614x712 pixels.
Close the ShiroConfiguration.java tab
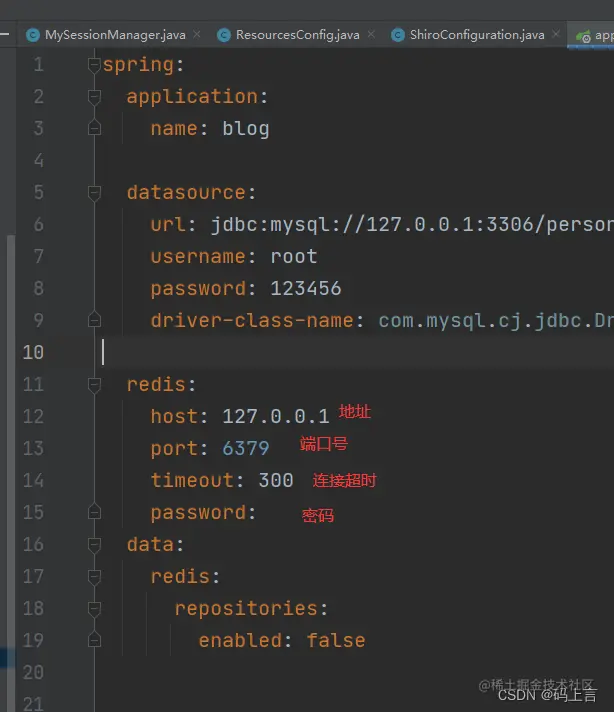pos(556,35)
